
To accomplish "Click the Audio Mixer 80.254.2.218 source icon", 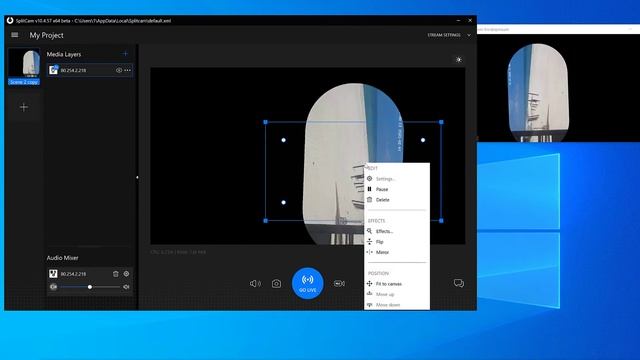I will tap(53, 273).
